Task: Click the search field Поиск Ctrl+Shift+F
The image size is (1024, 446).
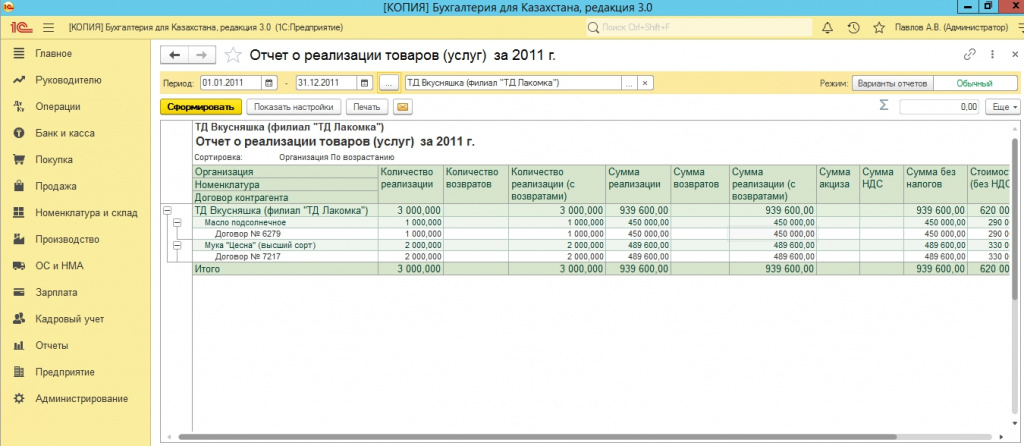Action: (697, 27)
